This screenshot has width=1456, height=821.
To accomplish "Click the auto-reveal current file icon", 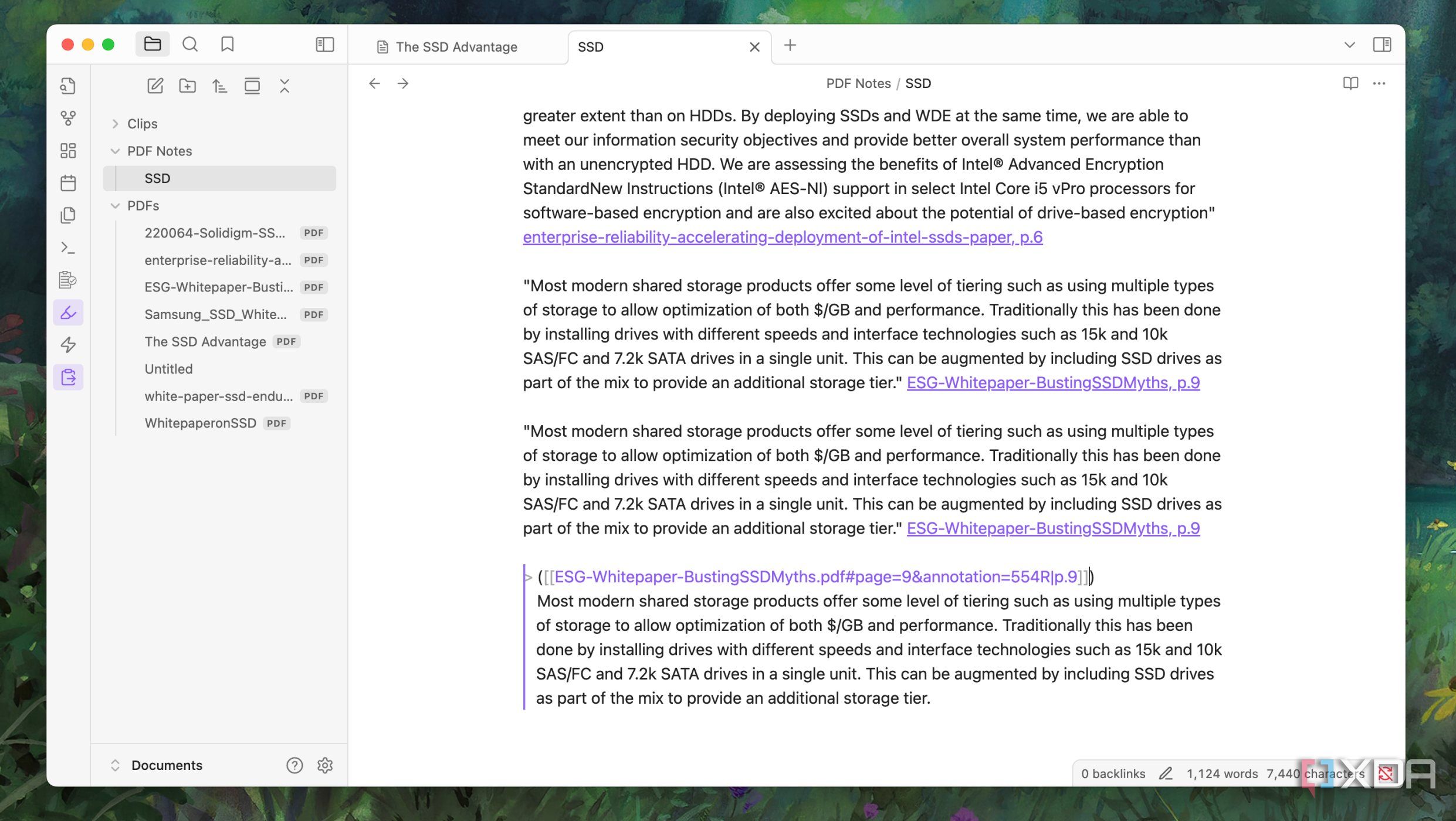I will click(252, 86).
